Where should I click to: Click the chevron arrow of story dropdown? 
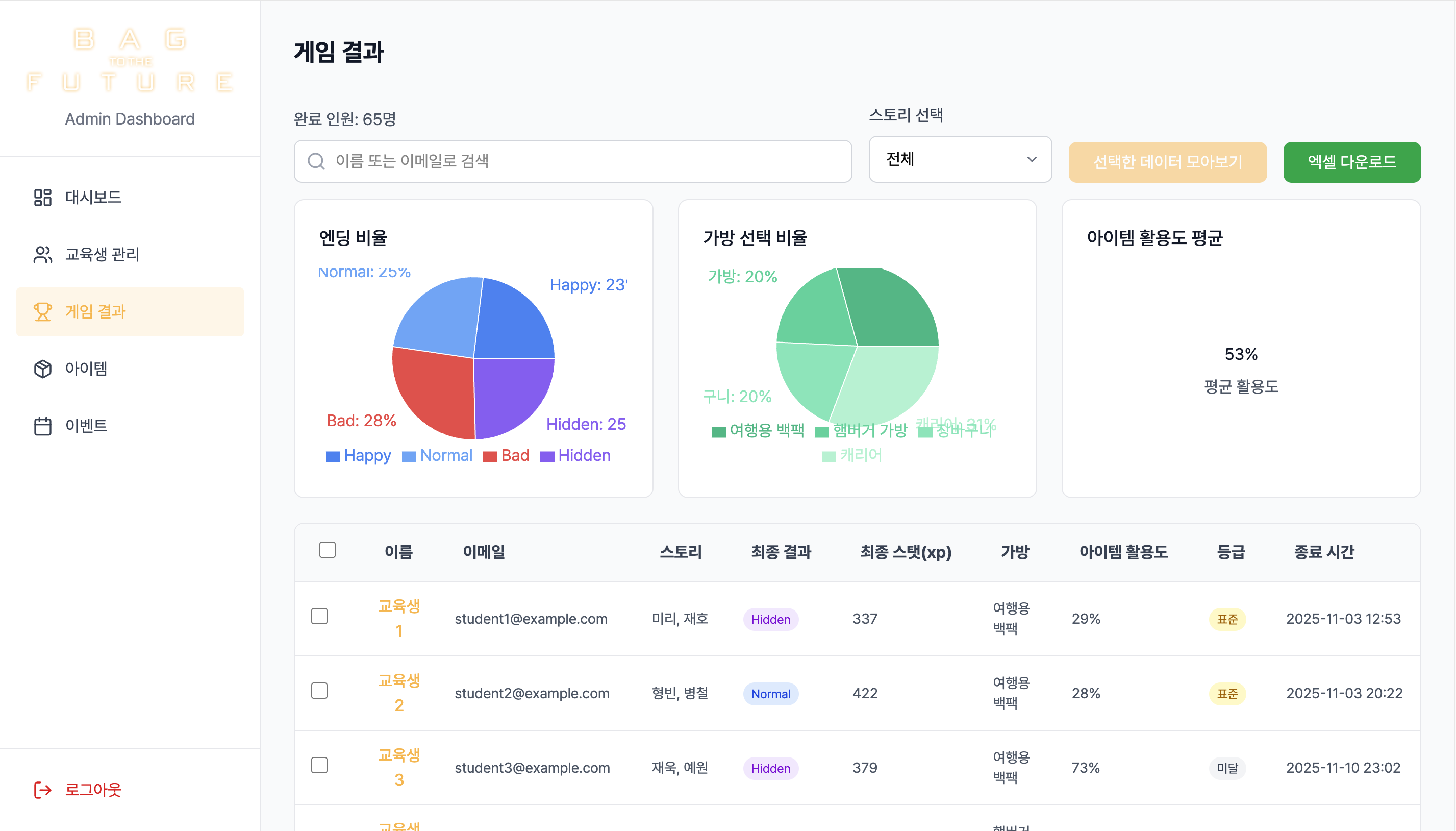point(1031,159)
